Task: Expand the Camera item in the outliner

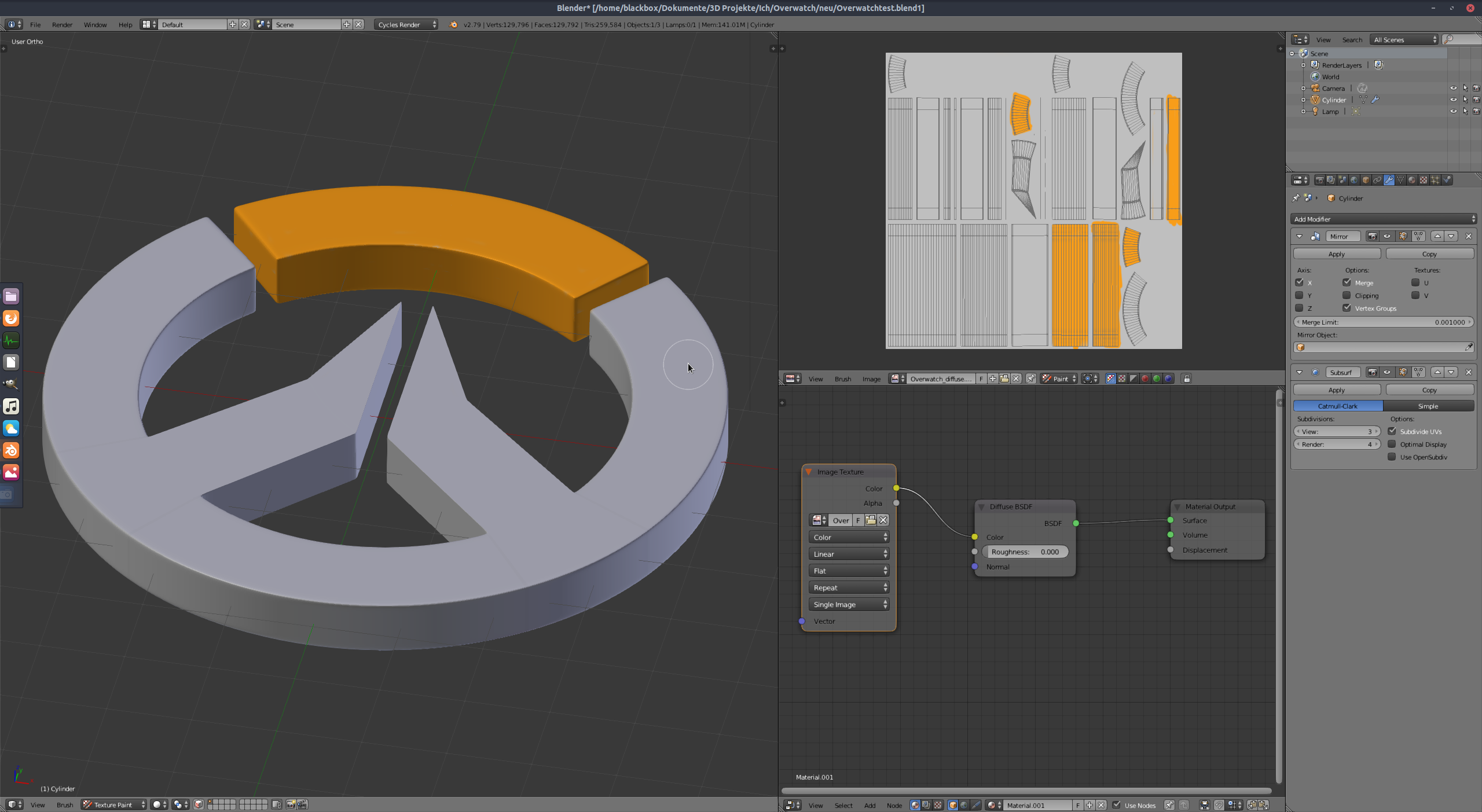Action: pos(1304,88)
